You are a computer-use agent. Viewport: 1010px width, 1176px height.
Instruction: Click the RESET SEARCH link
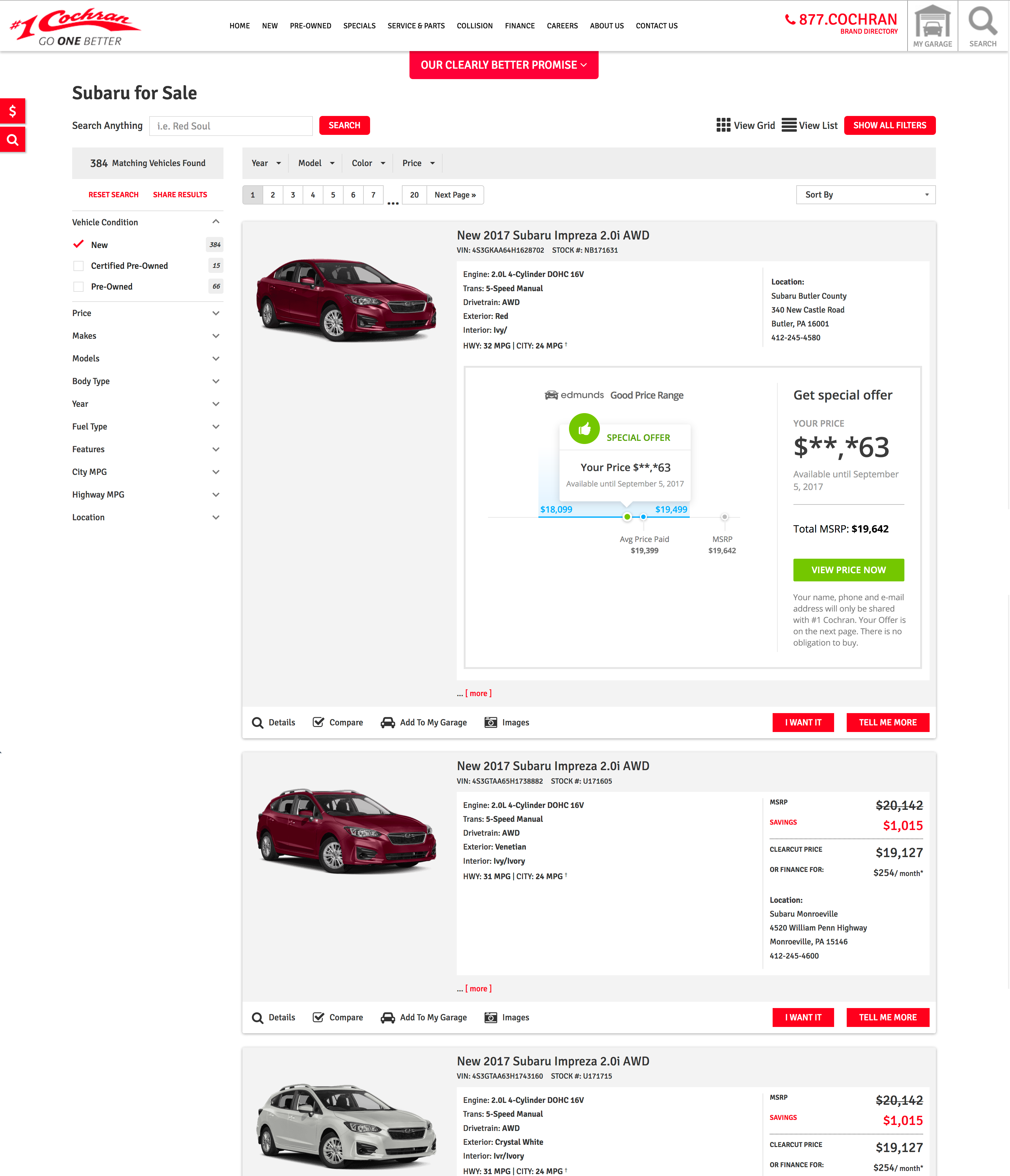113,195
